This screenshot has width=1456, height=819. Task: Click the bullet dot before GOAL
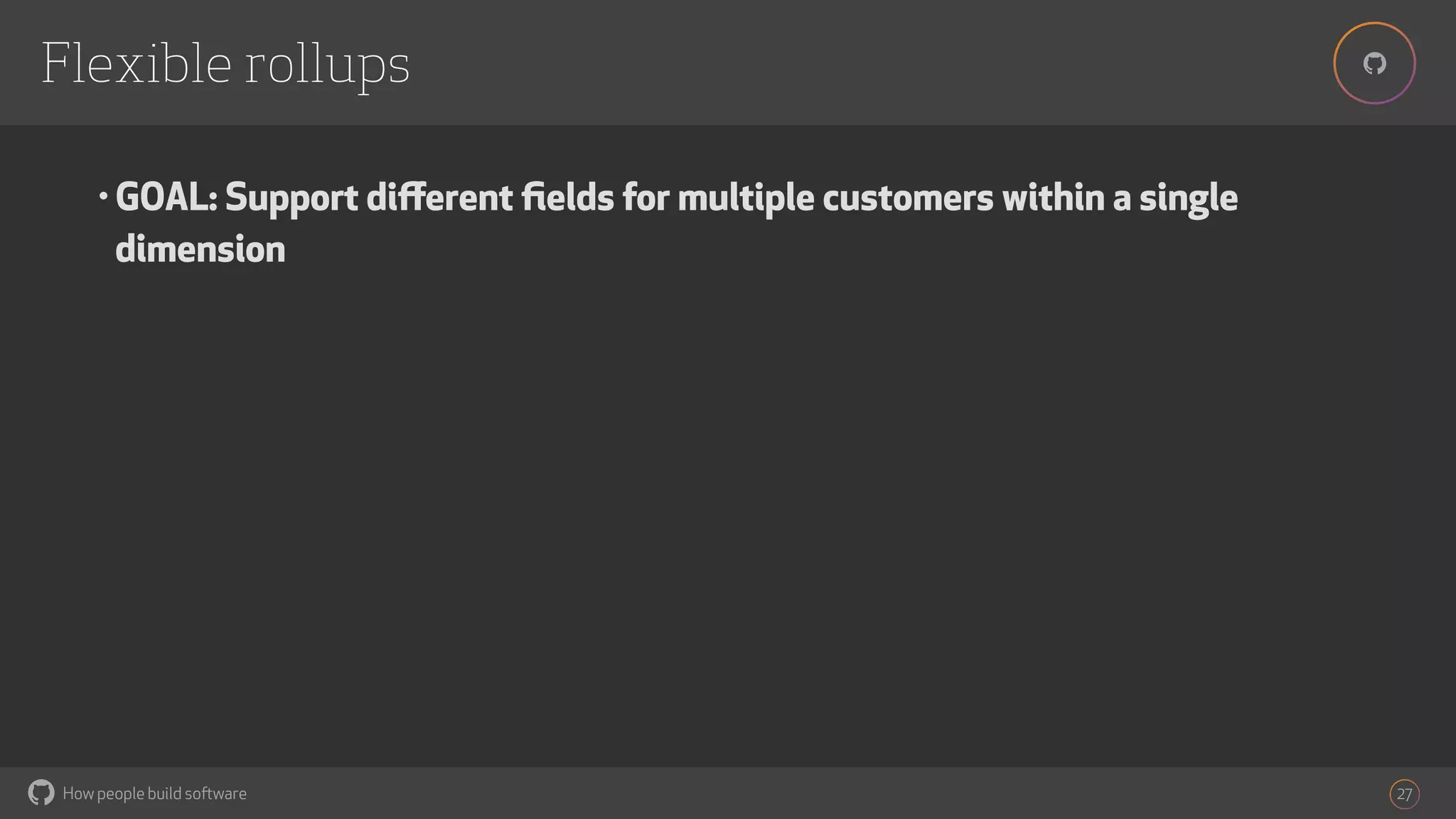pyautogui.click(x=104, y=194)
